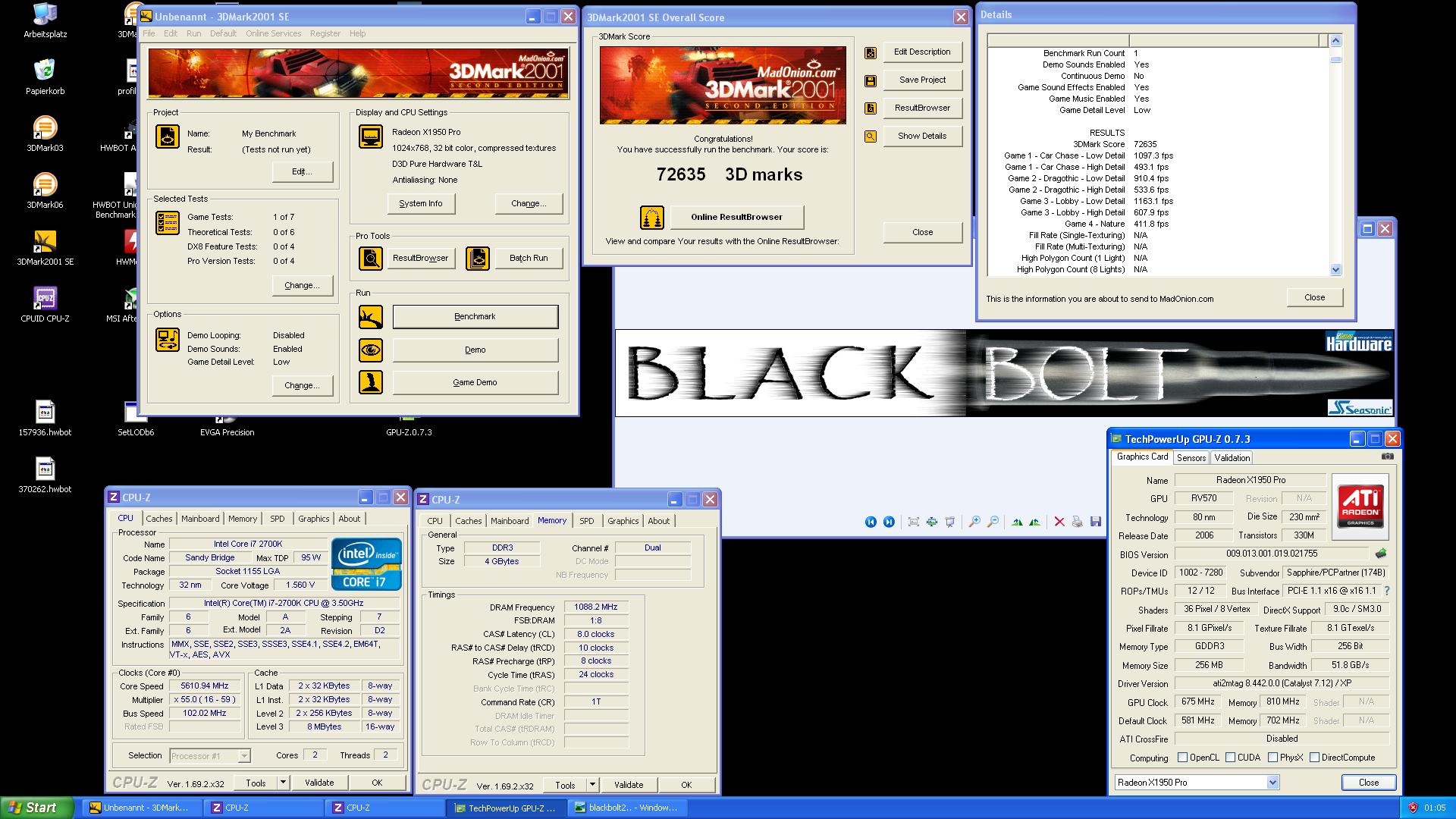Click the Game Demo player icon
Screen dimensions: 1456x819
click(x=371, y=382)
